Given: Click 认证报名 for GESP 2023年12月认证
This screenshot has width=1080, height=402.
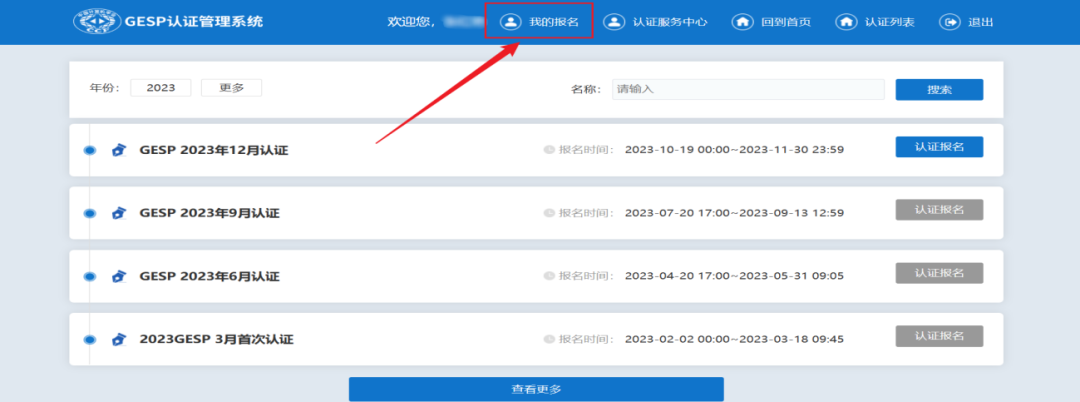Looking at the screenshot, I should [939, 147].
